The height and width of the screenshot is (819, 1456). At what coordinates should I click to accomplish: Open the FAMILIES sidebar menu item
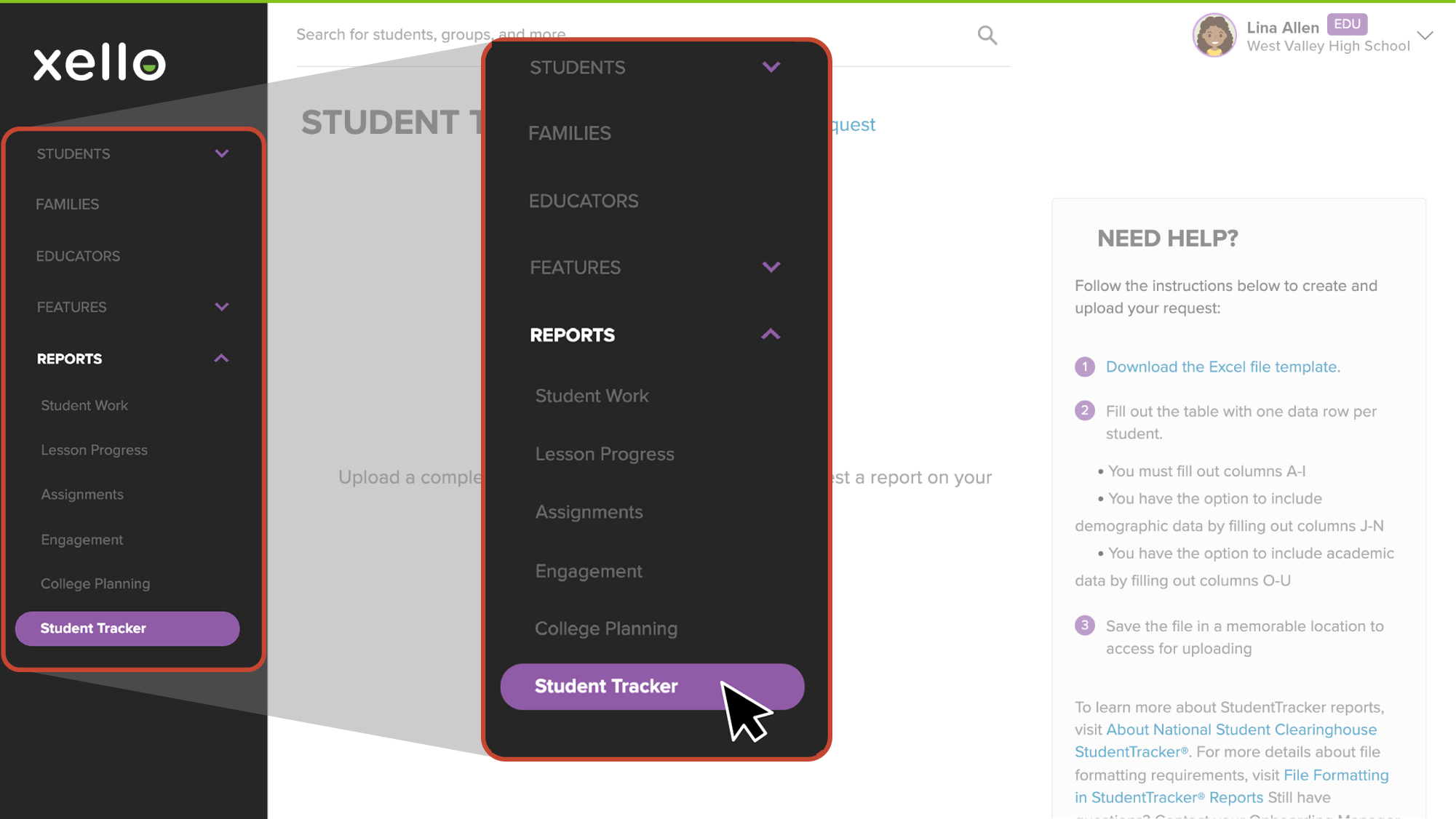[67, 204]
